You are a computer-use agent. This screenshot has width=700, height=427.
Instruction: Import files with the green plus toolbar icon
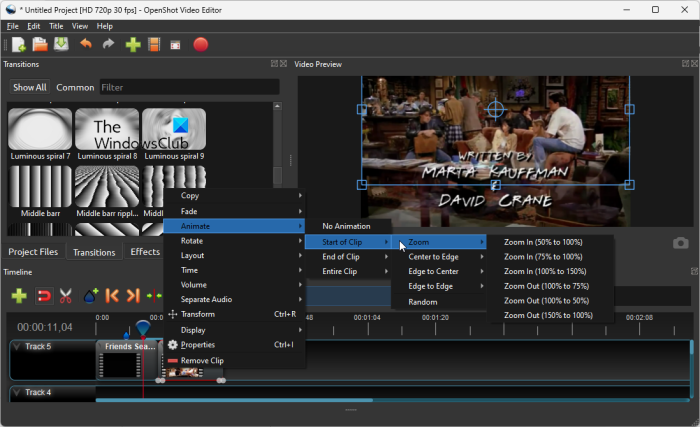click(133, 45)
